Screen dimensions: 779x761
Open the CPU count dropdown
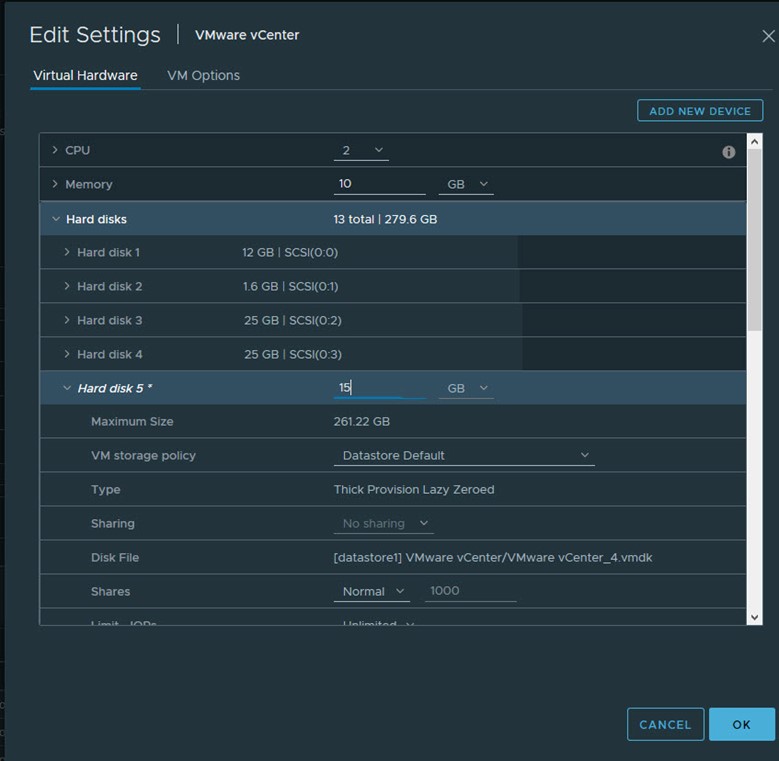(361, 150)
